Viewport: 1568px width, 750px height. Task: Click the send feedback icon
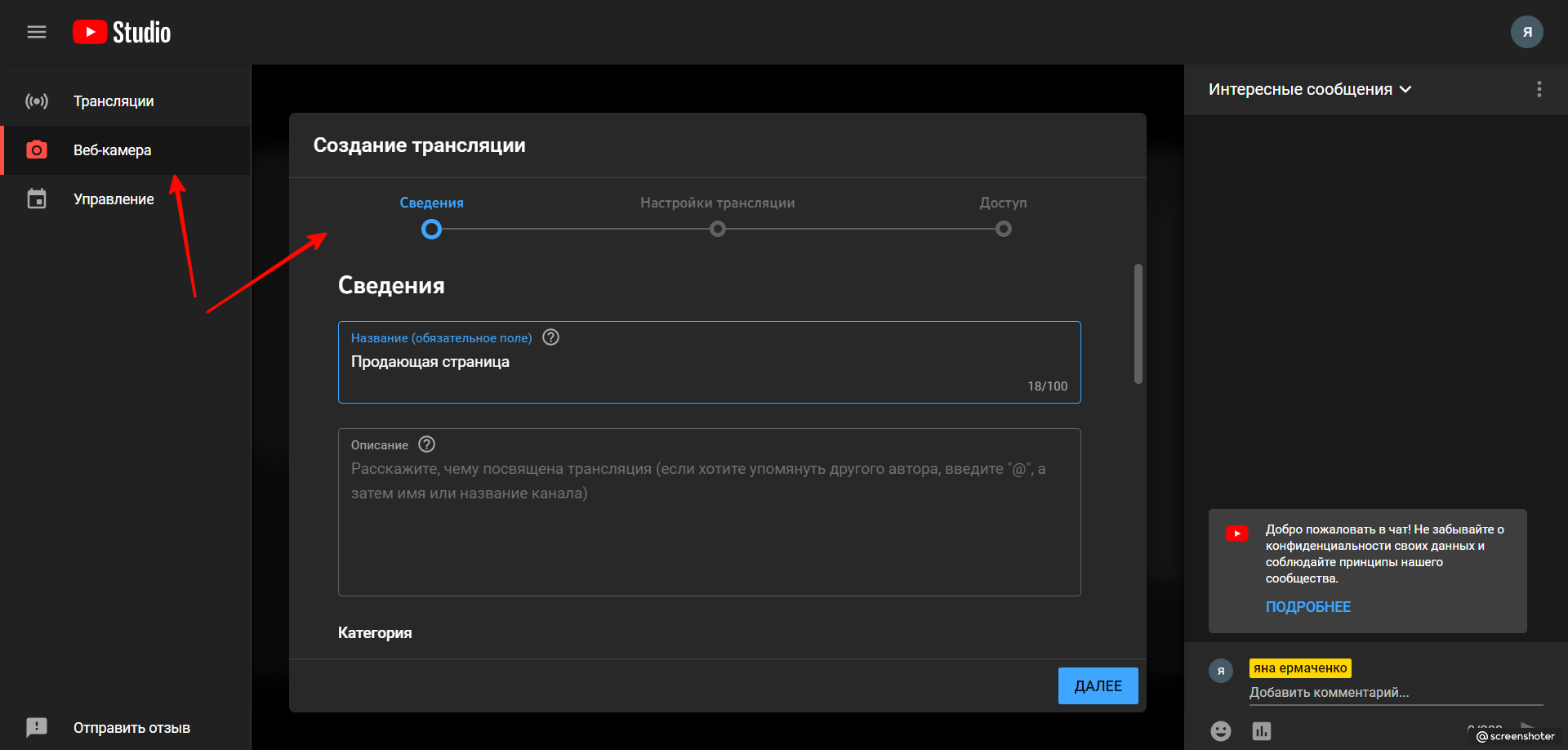(37, 727)
